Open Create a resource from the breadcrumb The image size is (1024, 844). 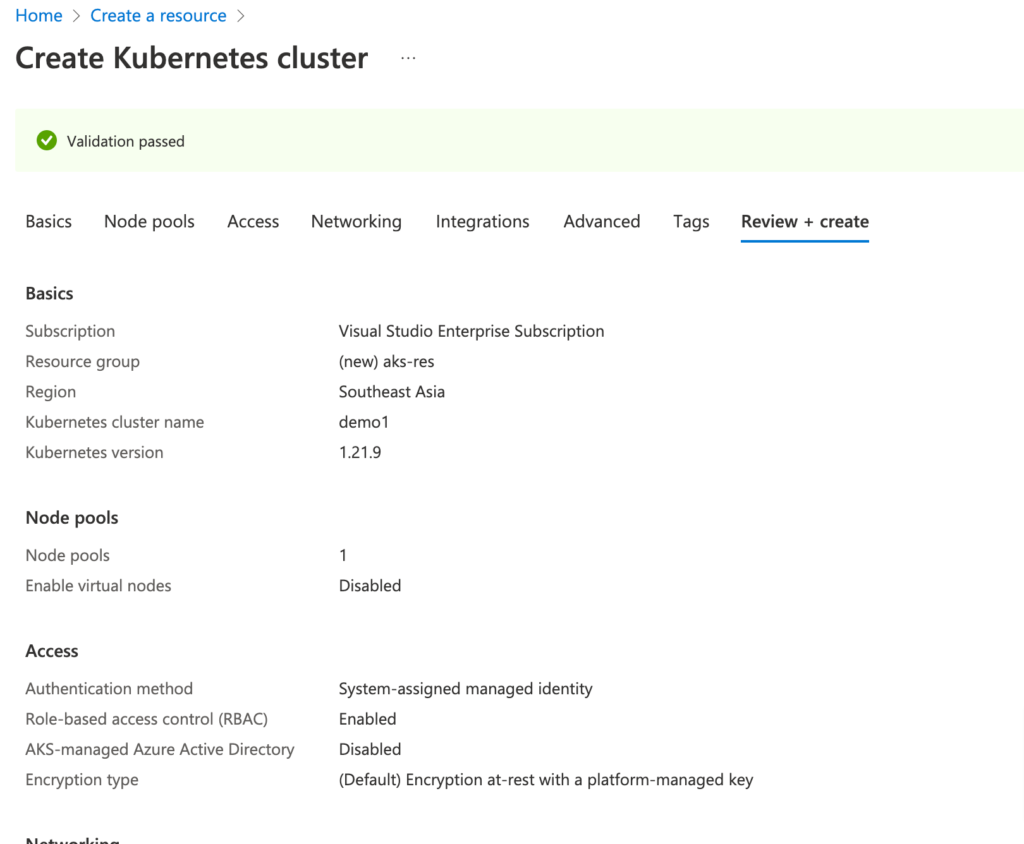pyautogui.click(x=158, y=15)
